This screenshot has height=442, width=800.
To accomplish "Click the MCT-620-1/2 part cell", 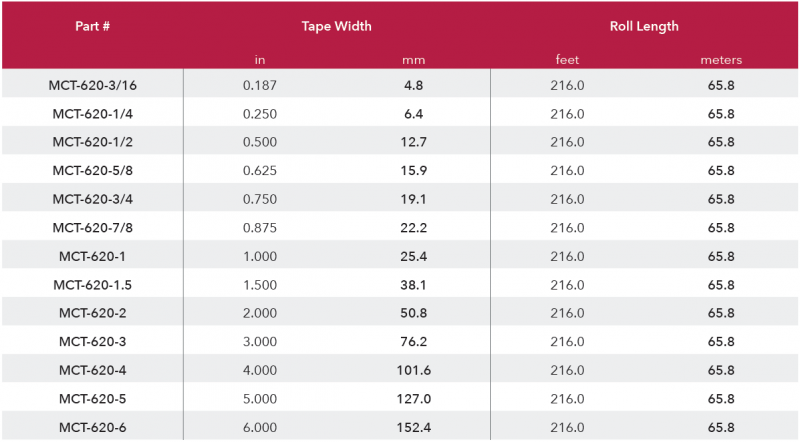I will pyautogui.click(x=92, y=142).
